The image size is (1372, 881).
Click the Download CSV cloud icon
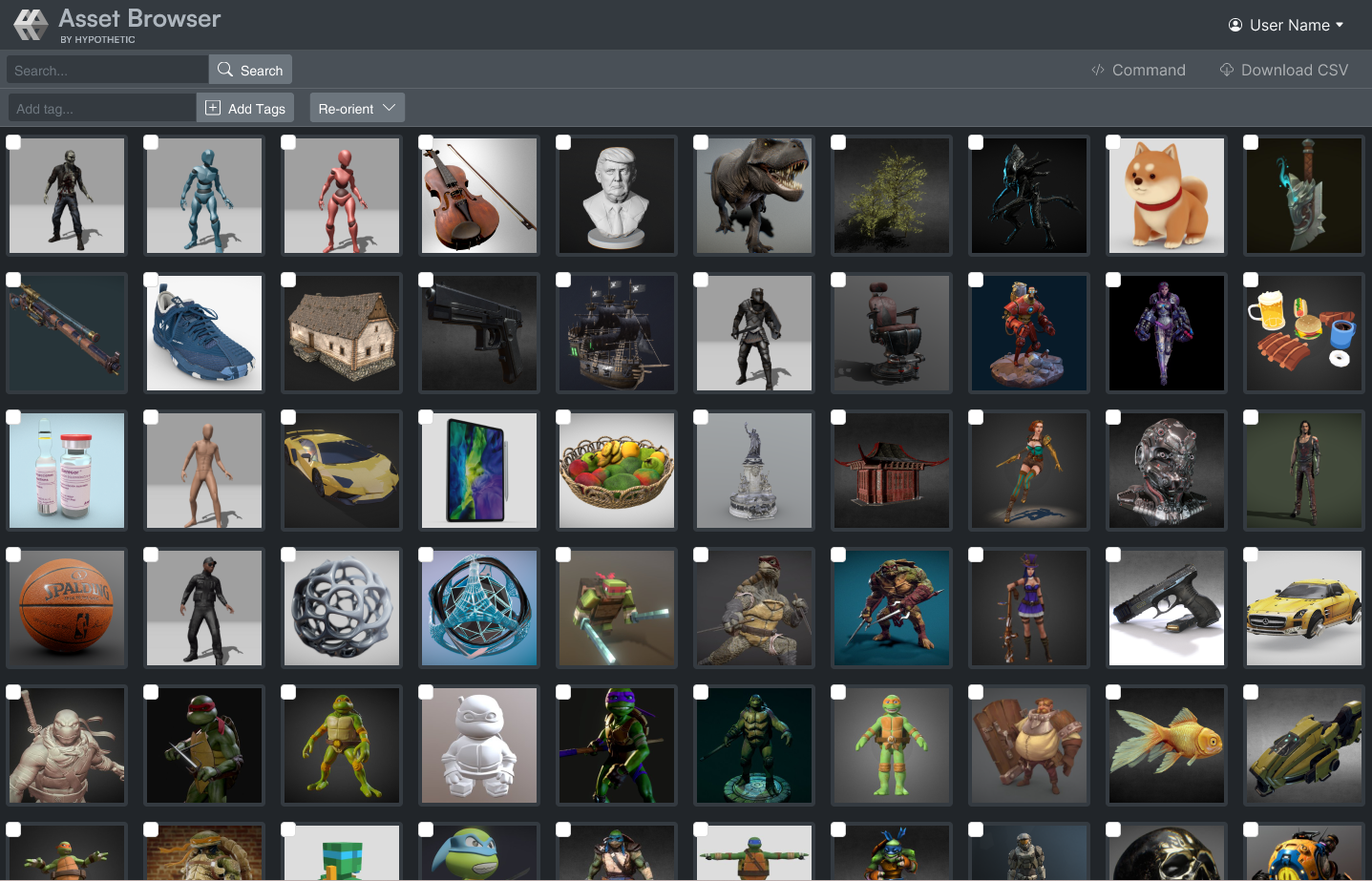(1227, 70)
